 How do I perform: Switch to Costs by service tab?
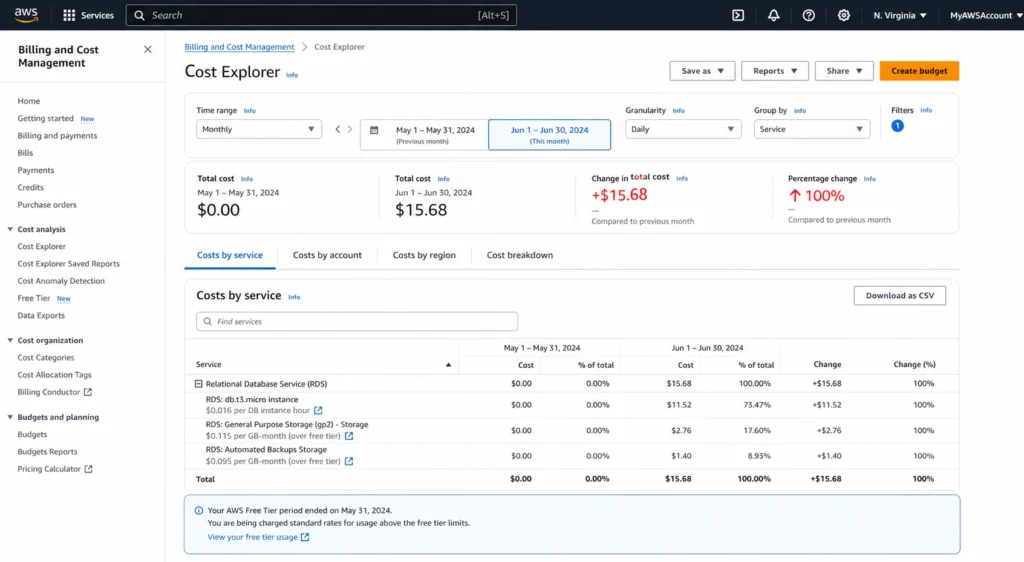tap(230, 255)
